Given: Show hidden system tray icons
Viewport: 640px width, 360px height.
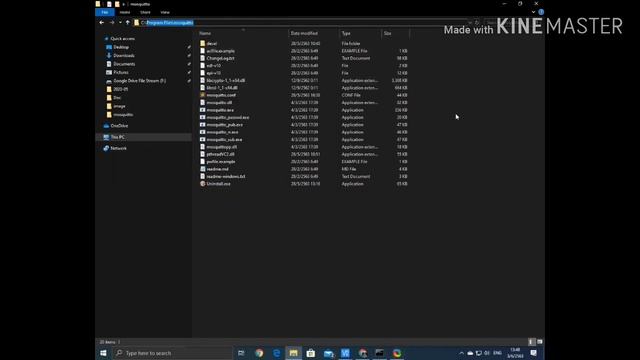Looking at the screenshot, I should (x=461, y=353).
